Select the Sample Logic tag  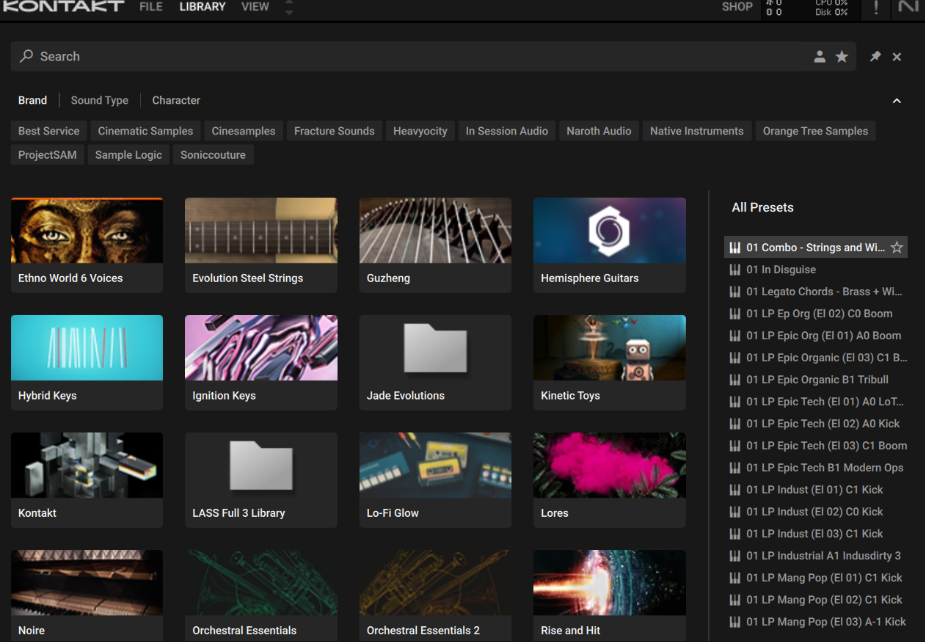pyautogui.click(x=129, y=155)
